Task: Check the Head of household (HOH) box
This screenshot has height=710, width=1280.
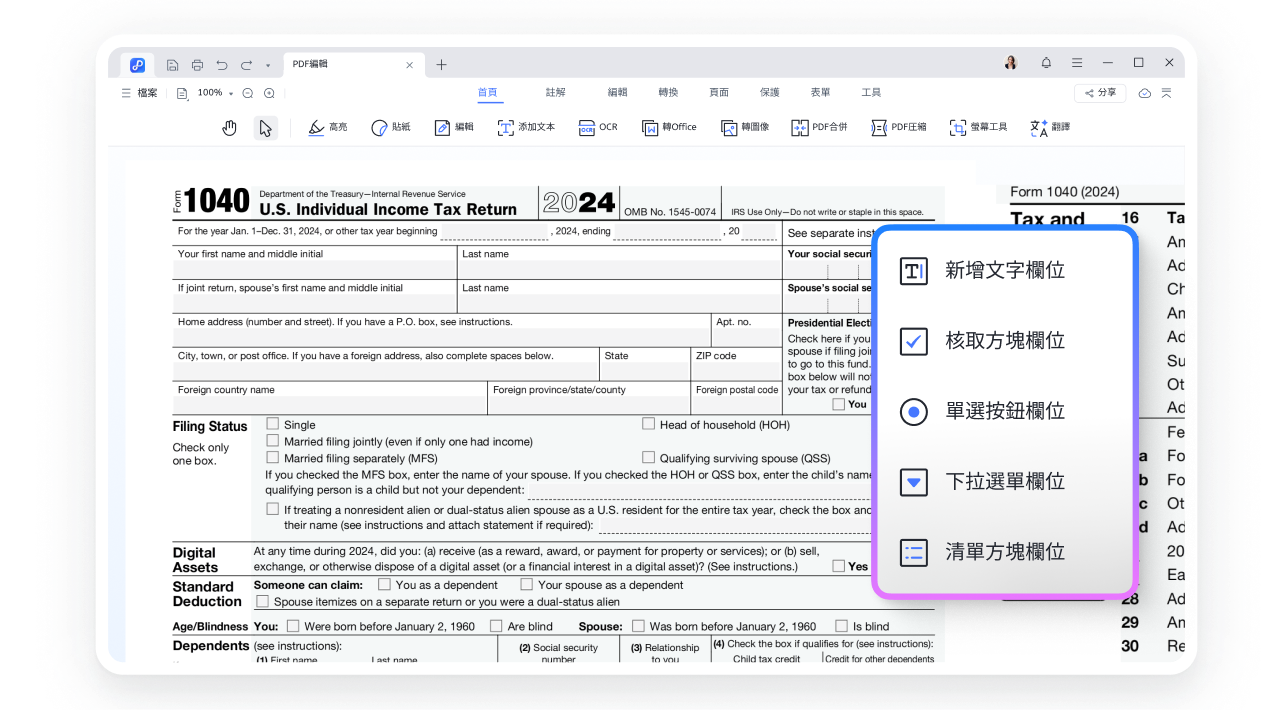Action: point(649,424)
